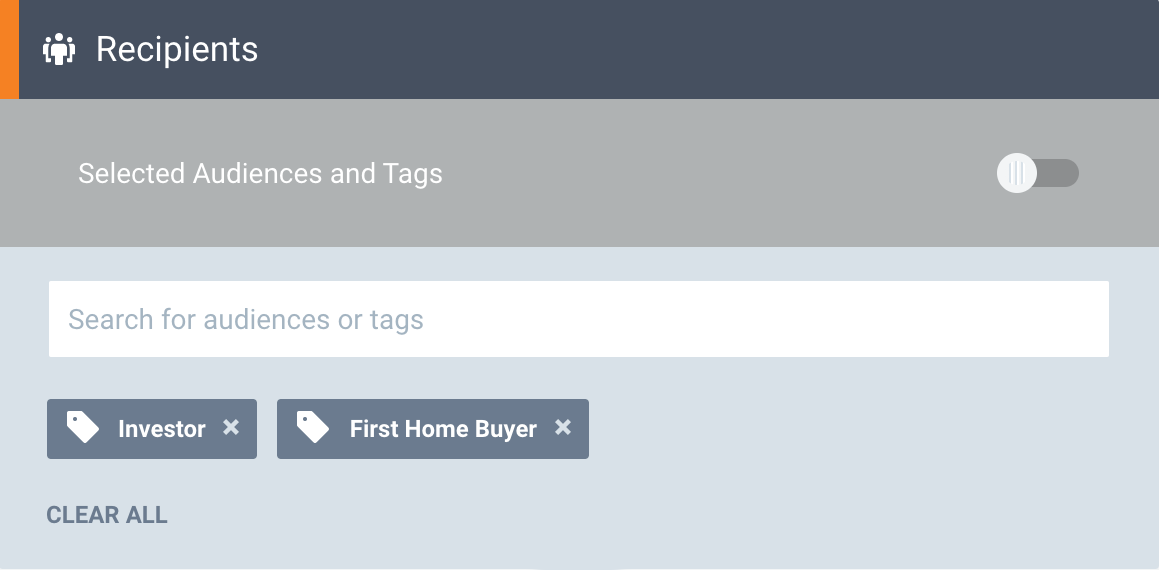The image size is (1159, 570).
Task: Remove the Investor tag with its X
Action: (x=231, y=427)
